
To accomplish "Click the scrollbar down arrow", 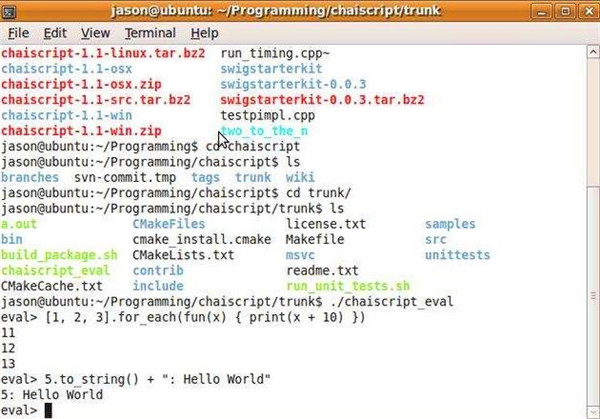I will [593, 412].
